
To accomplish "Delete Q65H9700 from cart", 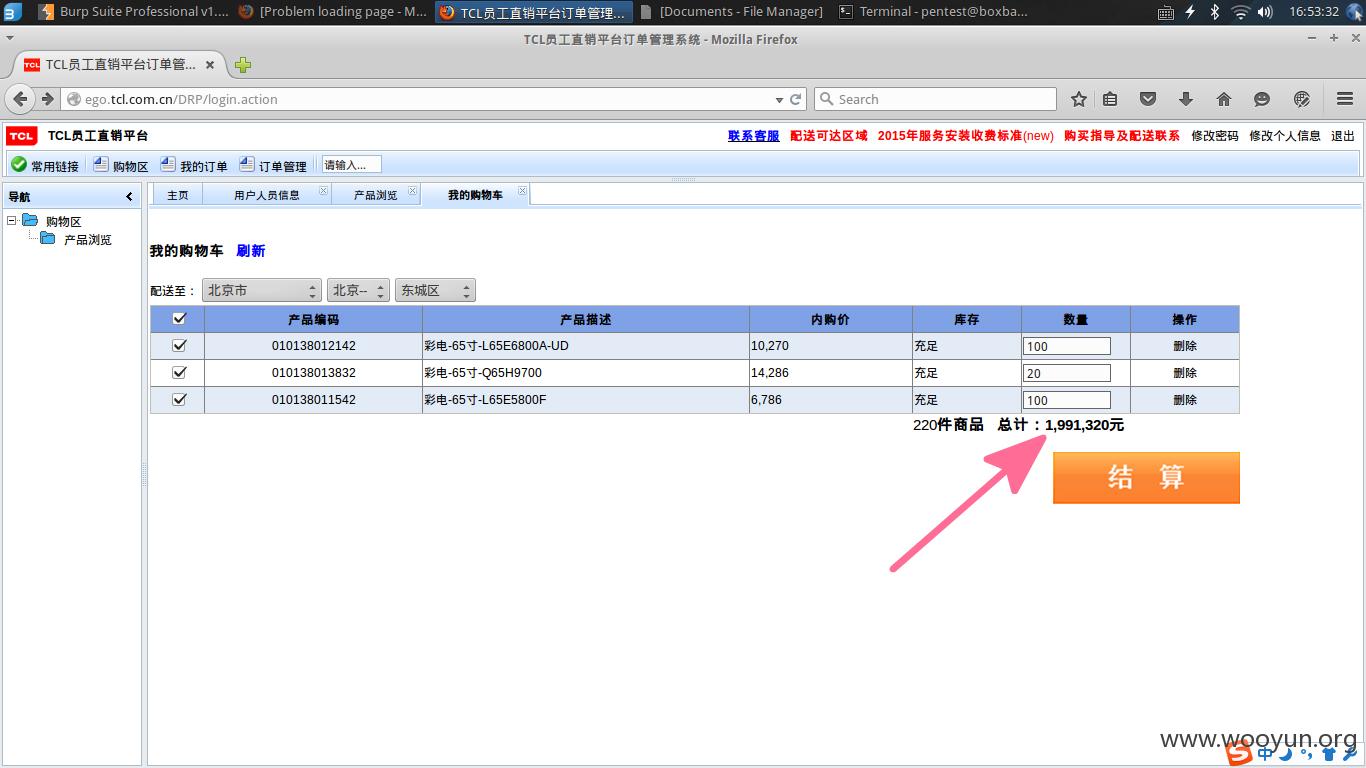I will [x=1185, y=373].
